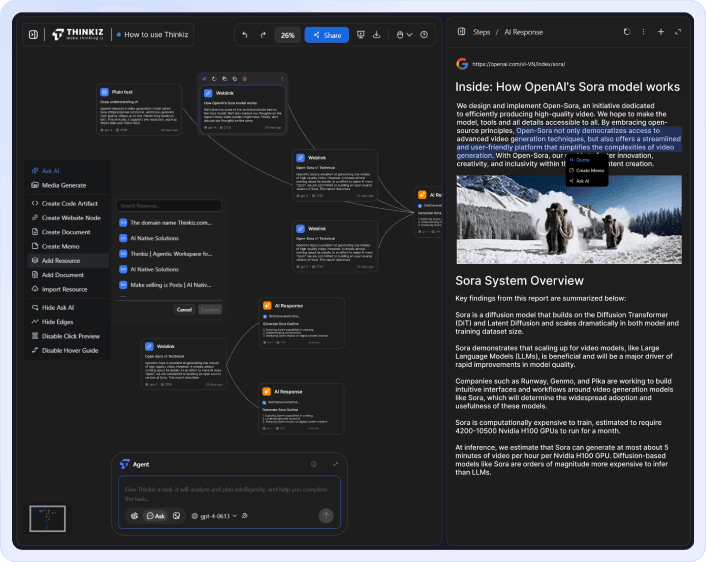The height and width of the screenshot is (562, 706).
Task: Choose Create Document menu item
Action: [x=68, y=232]
